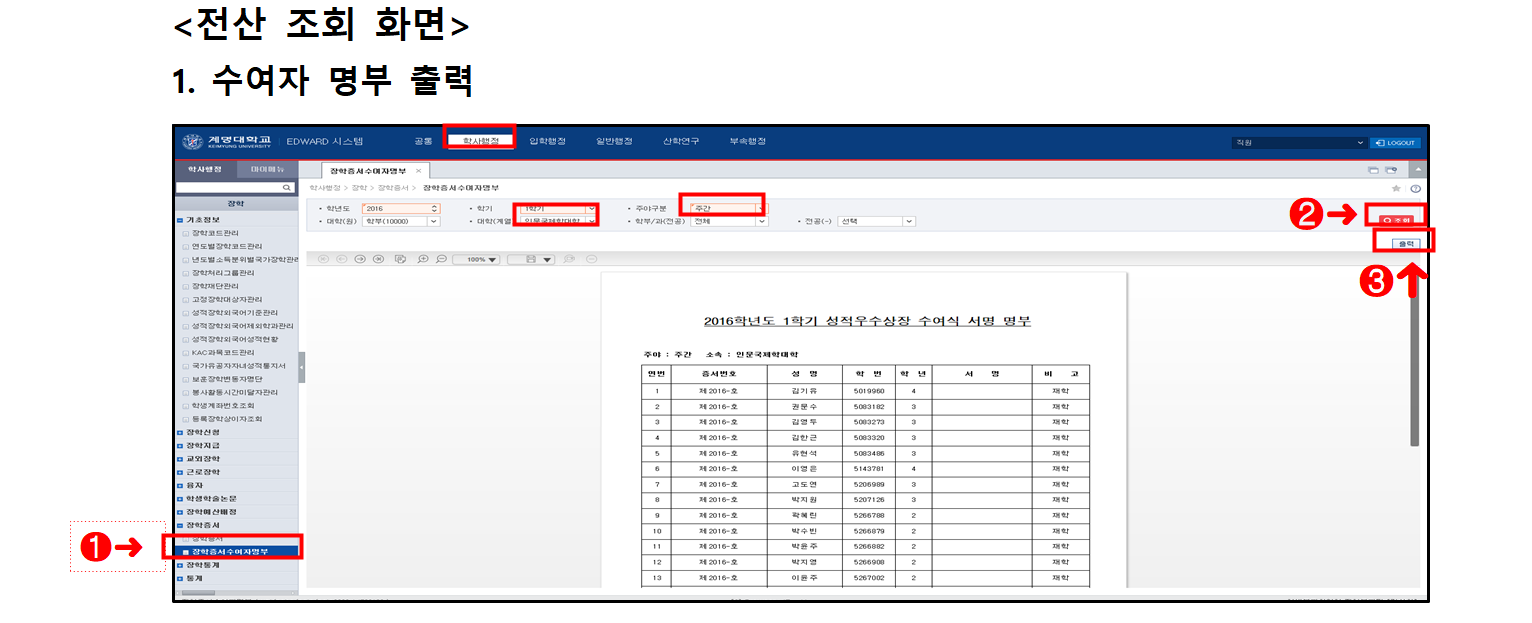Jump to last page in report viewer
This screenshot has height=623, width=1532.
pyautogui.click(x=378, y=259)
